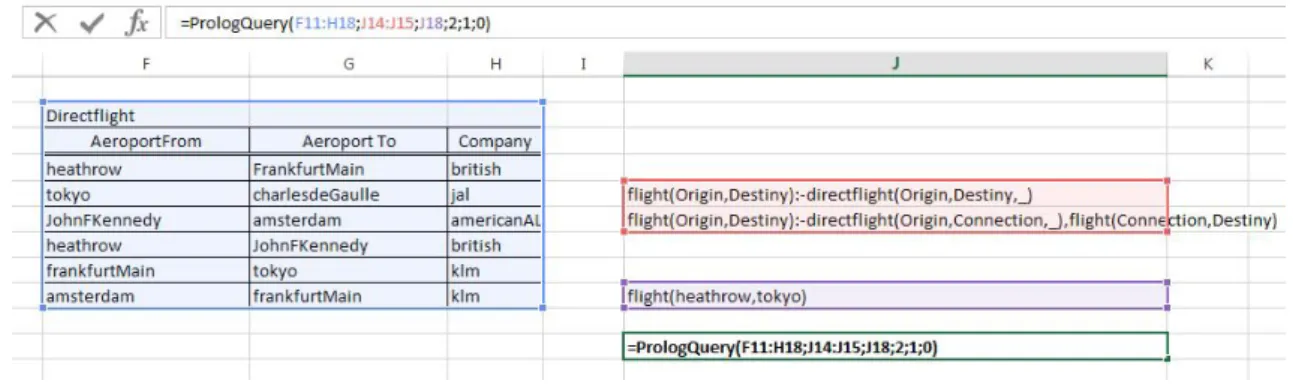Viewport: 1293px width, 384px height.
Task: Select column I header
Action: (x=583, y=63)
